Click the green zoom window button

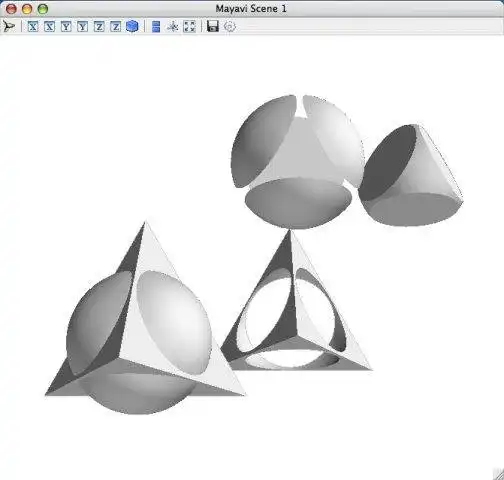coord(43,9)
